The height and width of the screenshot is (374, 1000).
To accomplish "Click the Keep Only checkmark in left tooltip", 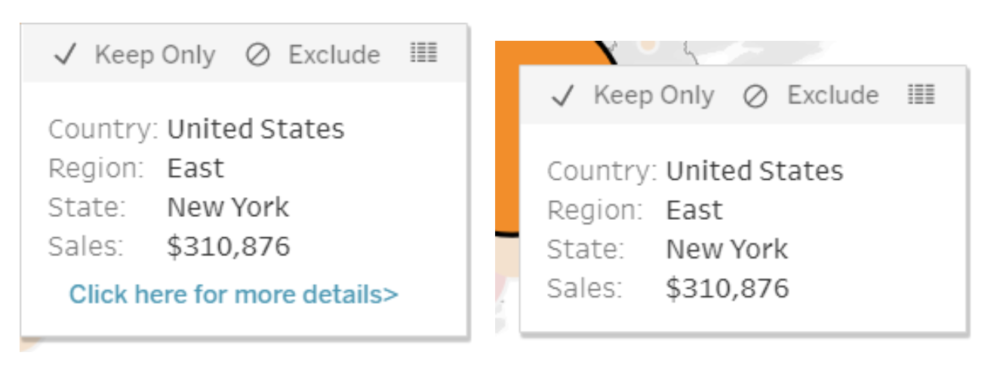I will click(65, 55).
